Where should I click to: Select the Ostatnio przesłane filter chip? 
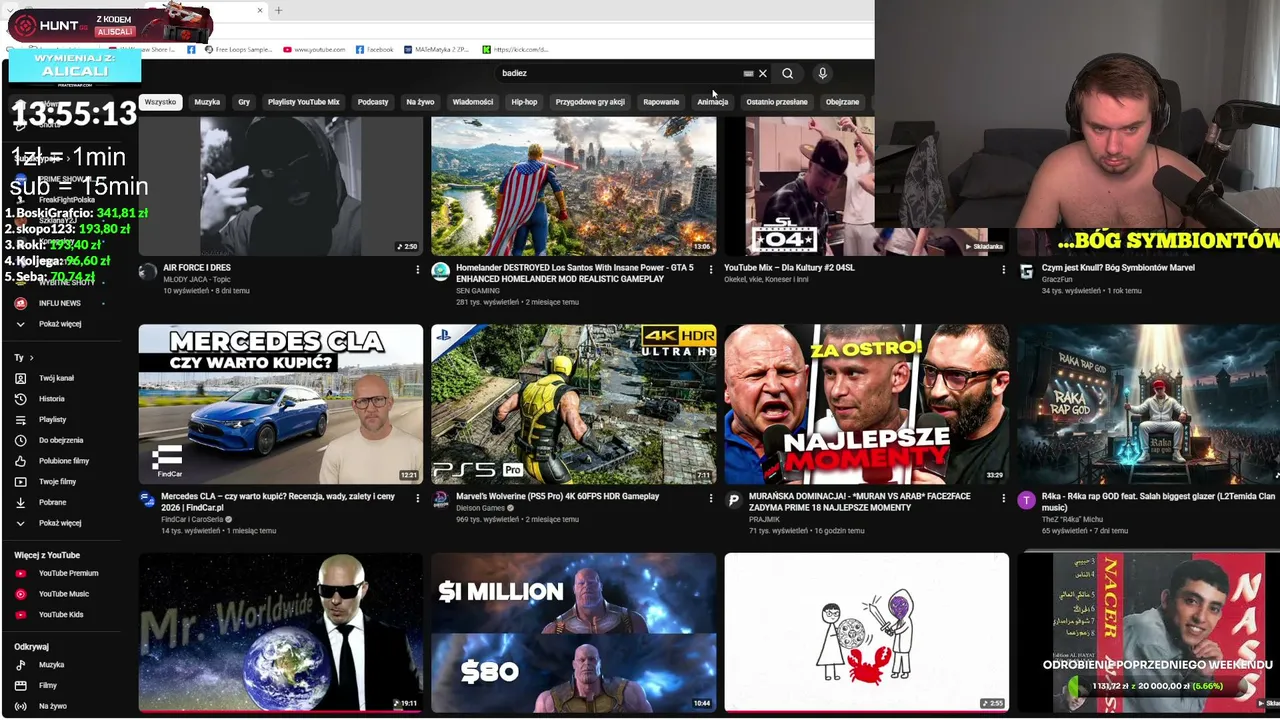(x=777, y=102)
